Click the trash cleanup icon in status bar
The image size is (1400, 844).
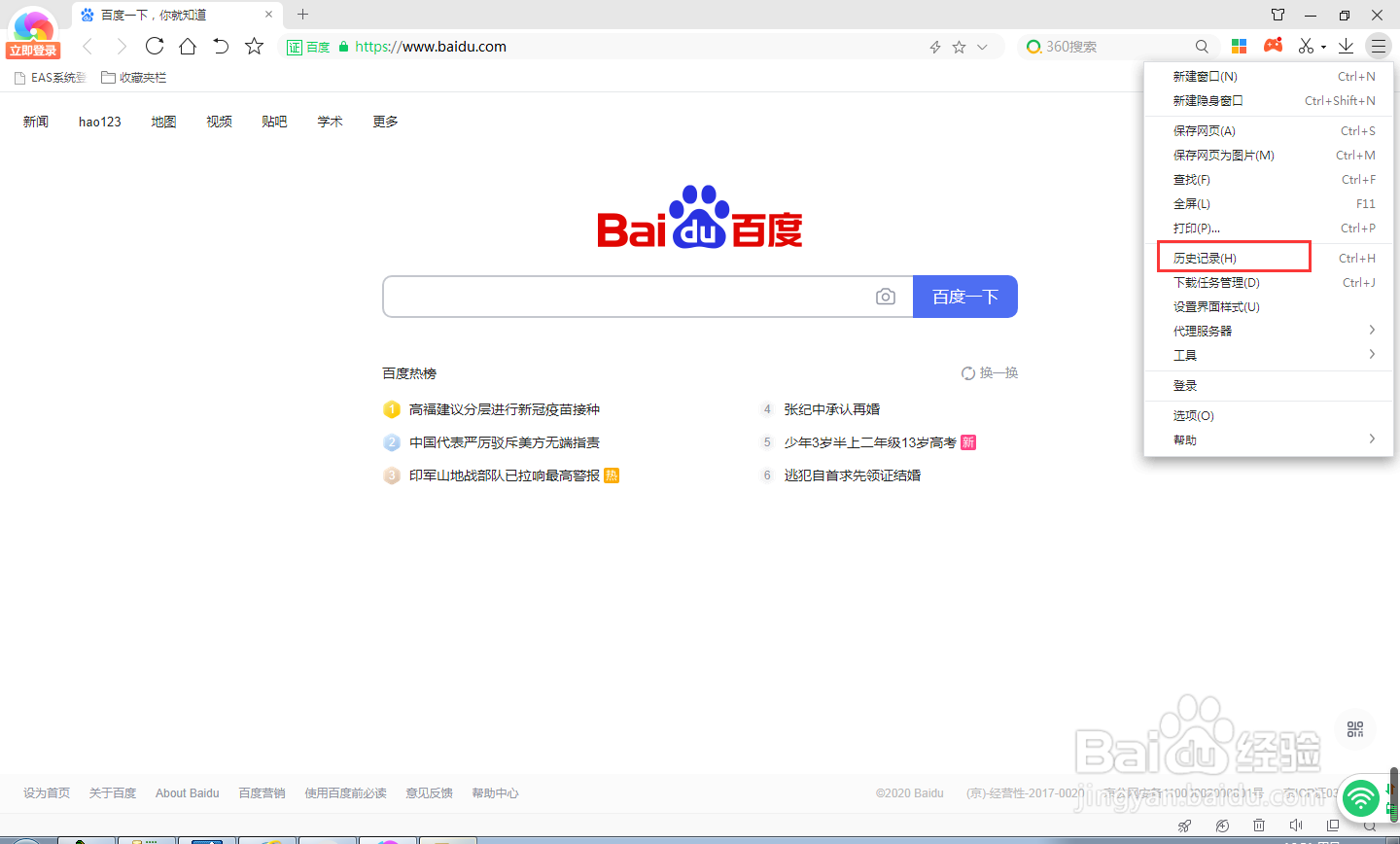[1258, 825]
